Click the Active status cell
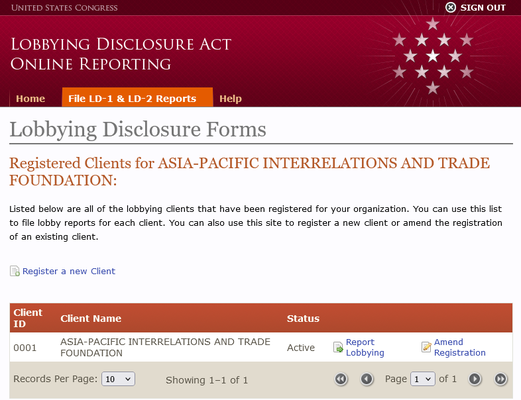The image size is (521, 400). pyautogui.click(x=301, y=348)
